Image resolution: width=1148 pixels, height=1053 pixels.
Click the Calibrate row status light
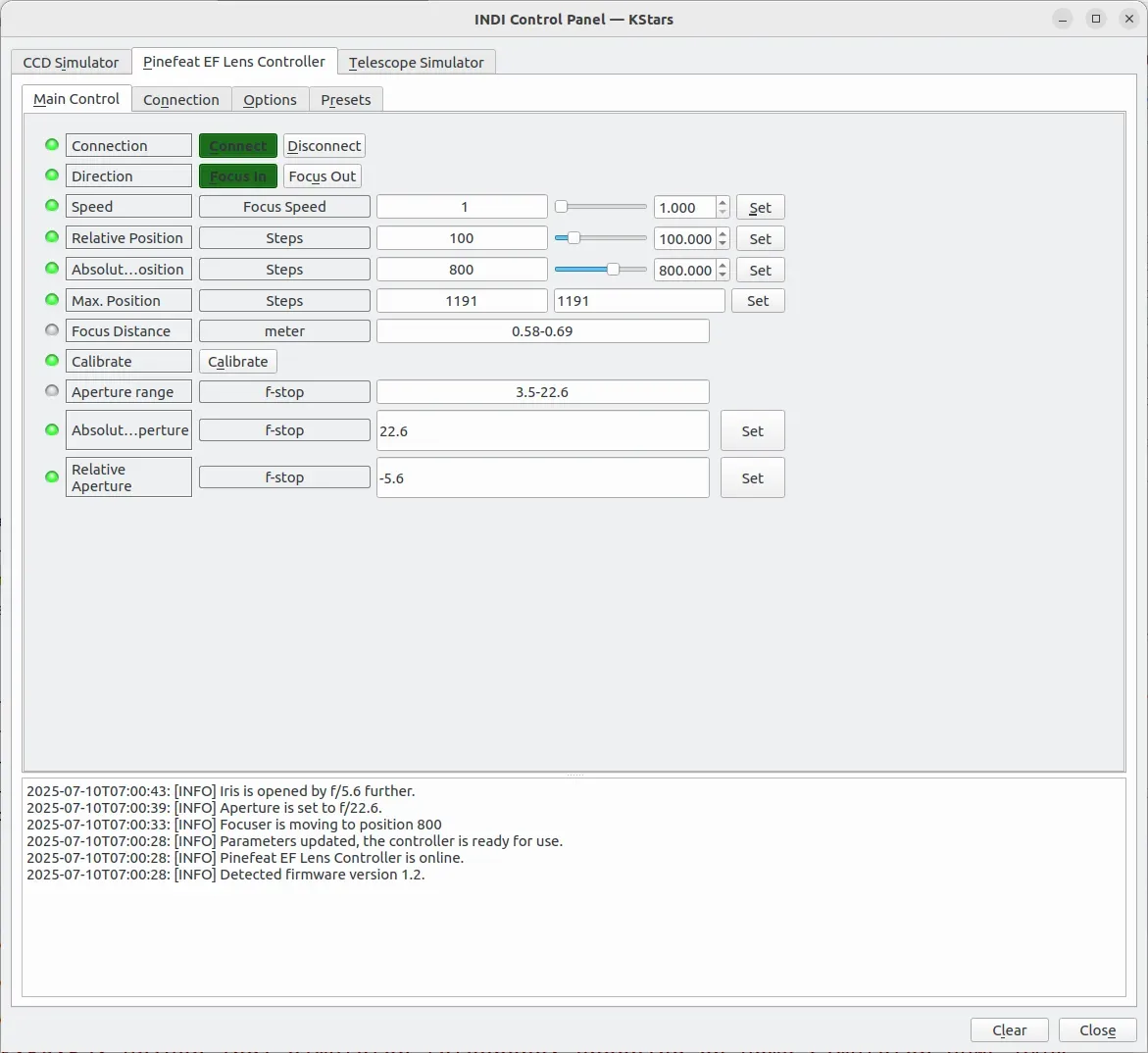coord(52,360)
